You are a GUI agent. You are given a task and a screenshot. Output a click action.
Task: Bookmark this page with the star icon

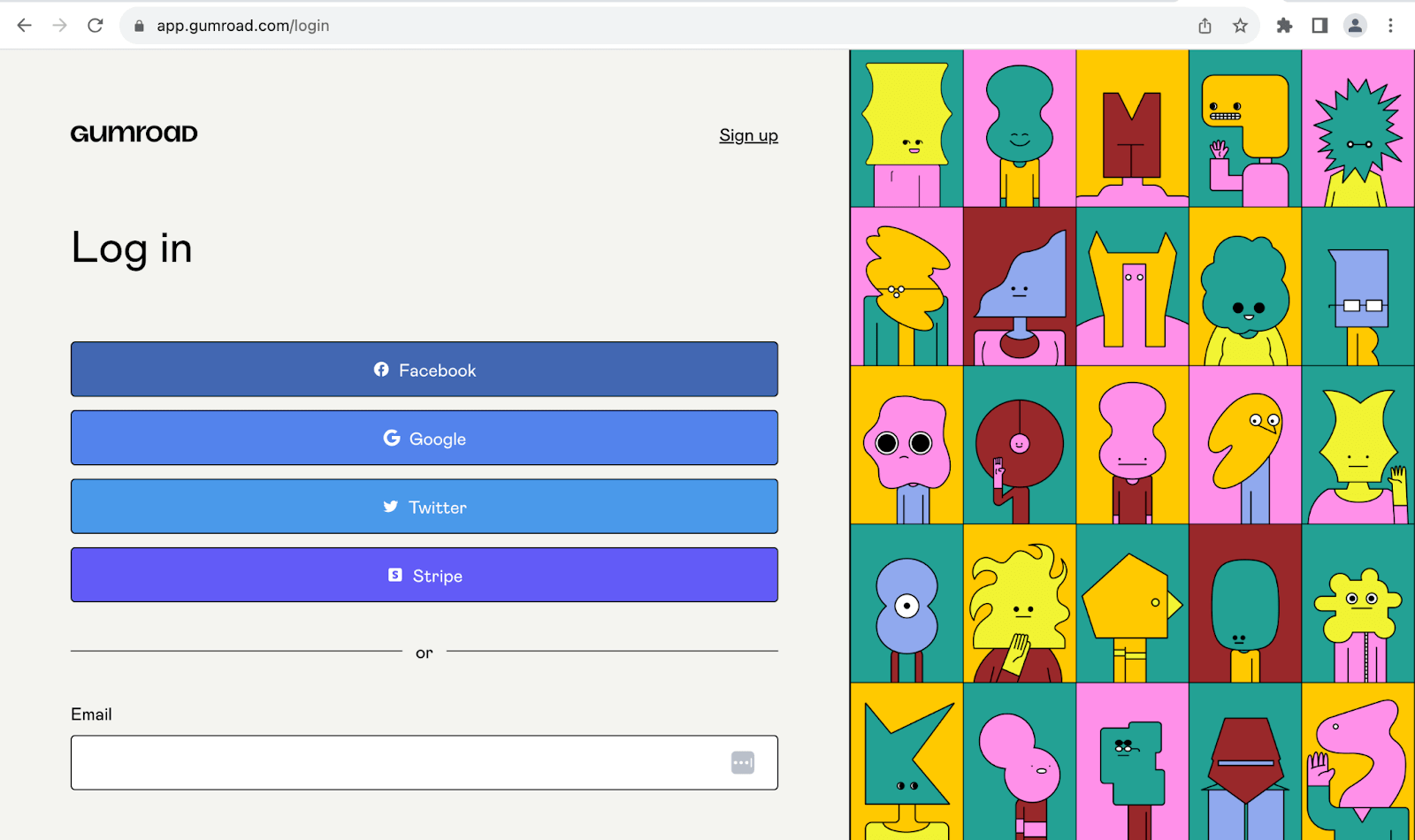click(x=1240, y=26)
